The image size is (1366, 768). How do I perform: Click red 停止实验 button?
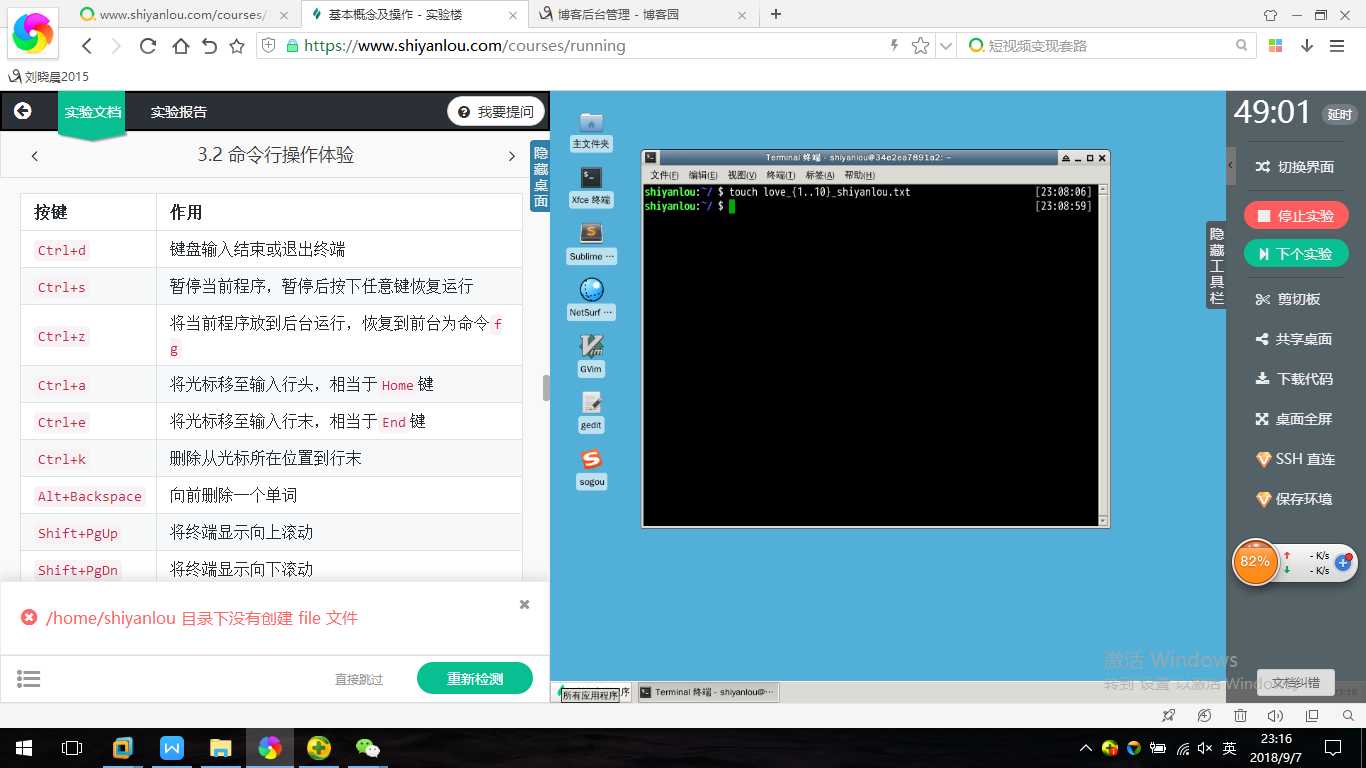(1296, 215)
